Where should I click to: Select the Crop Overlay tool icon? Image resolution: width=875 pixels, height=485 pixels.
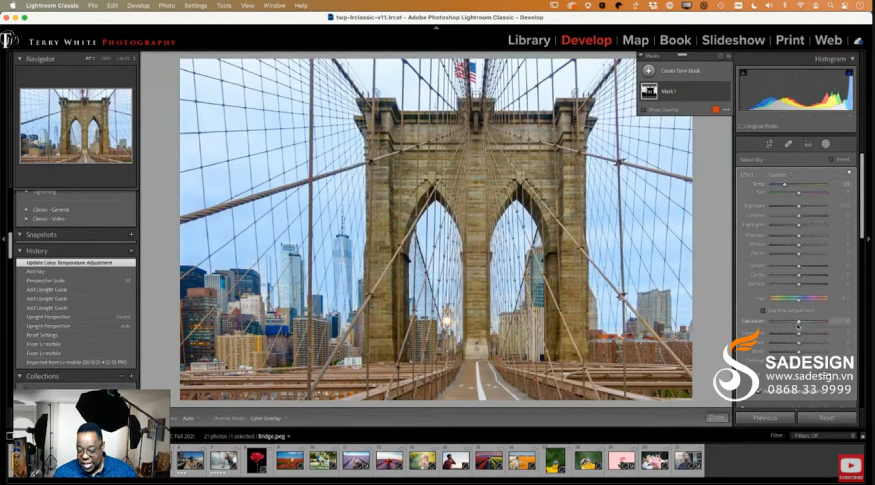click(x=769, y=144)
